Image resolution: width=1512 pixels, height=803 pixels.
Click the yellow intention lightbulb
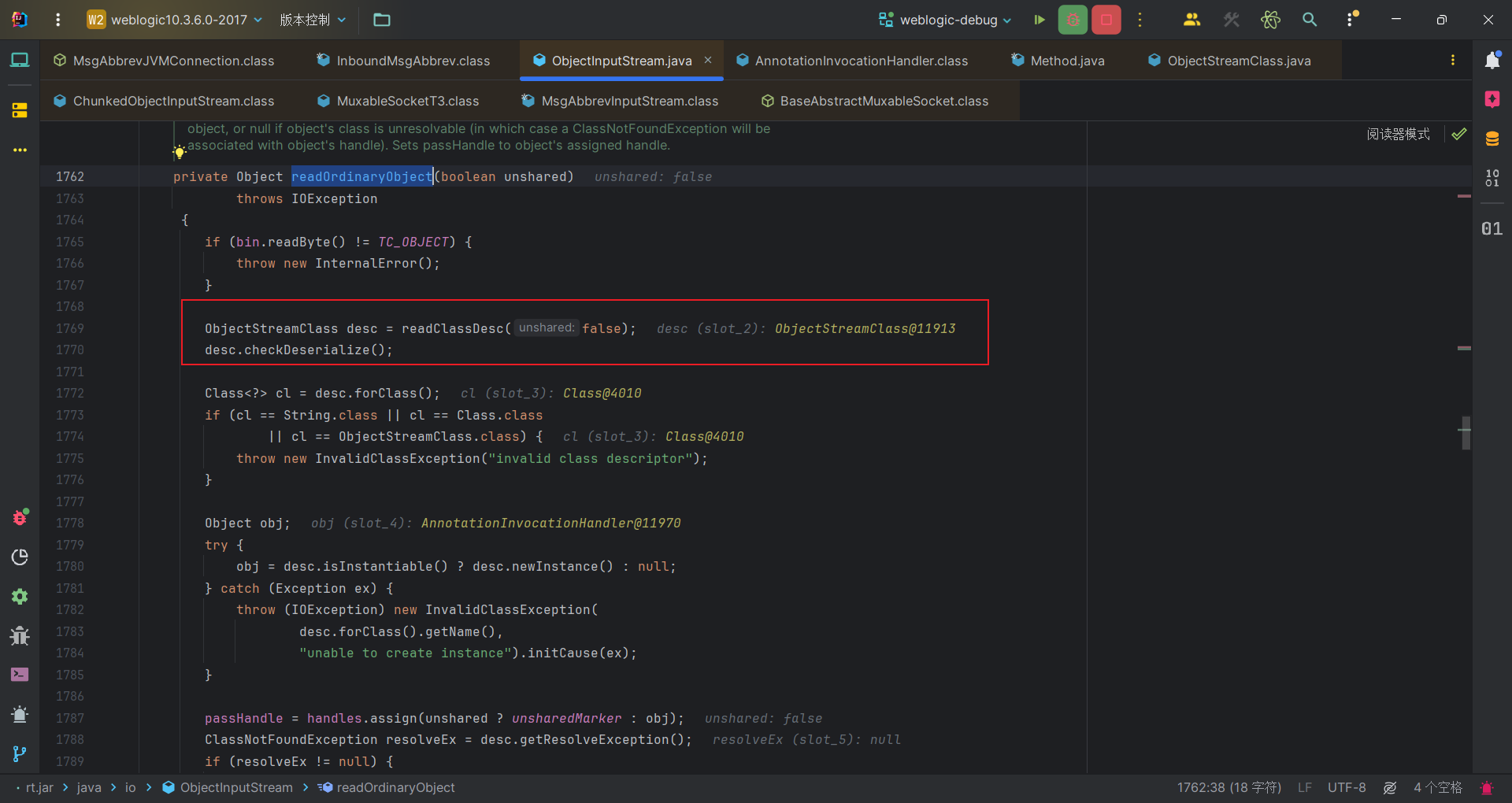click(x=179, y=152)
